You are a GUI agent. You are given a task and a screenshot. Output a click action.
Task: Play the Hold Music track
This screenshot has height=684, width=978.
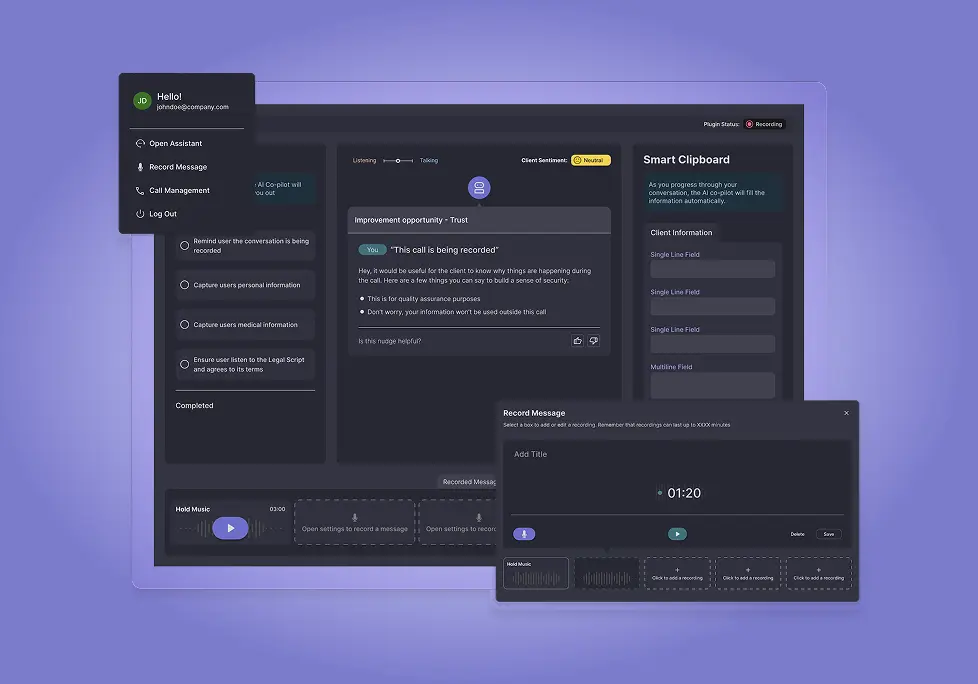coord(230,528)
